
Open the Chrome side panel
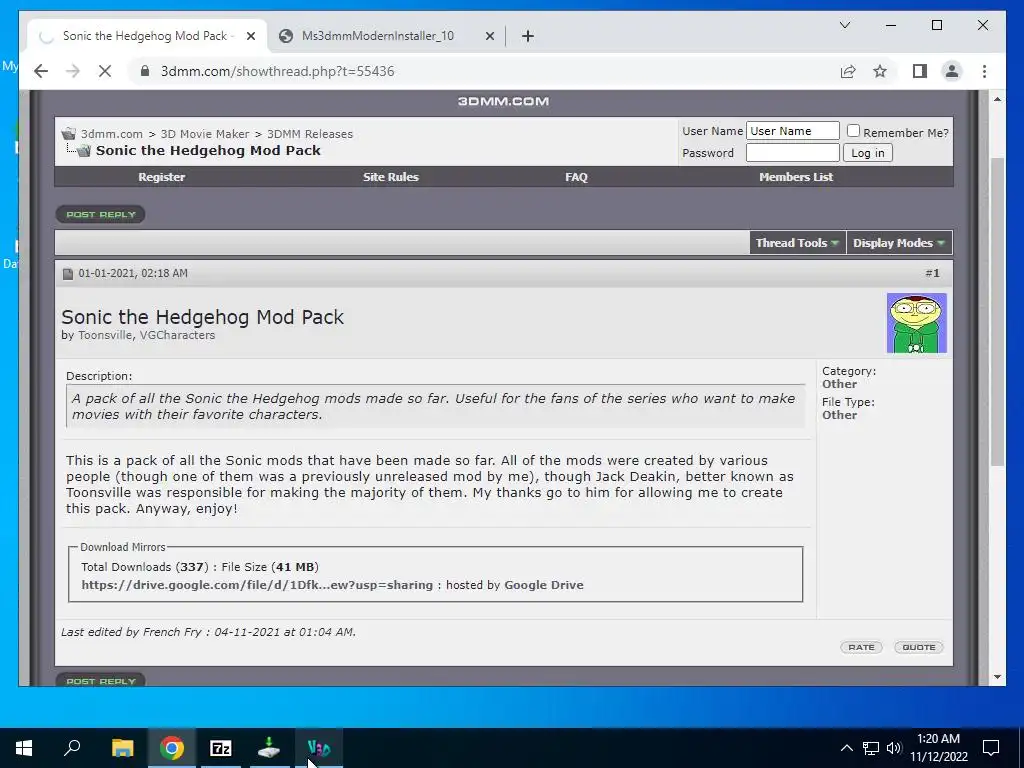920,71
